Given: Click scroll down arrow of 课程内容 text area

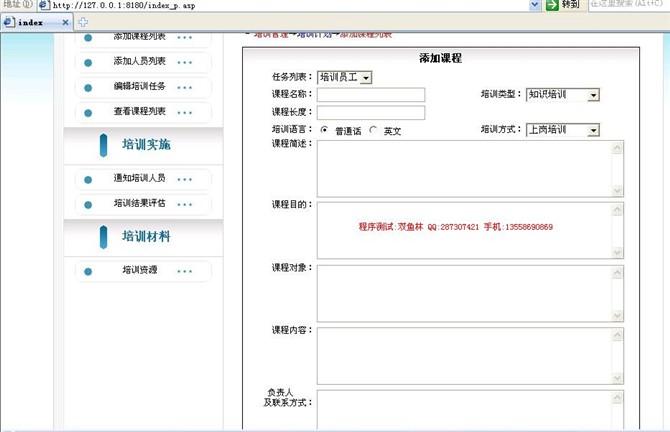Looking at the screenshot, I should [x=617, y=377].
